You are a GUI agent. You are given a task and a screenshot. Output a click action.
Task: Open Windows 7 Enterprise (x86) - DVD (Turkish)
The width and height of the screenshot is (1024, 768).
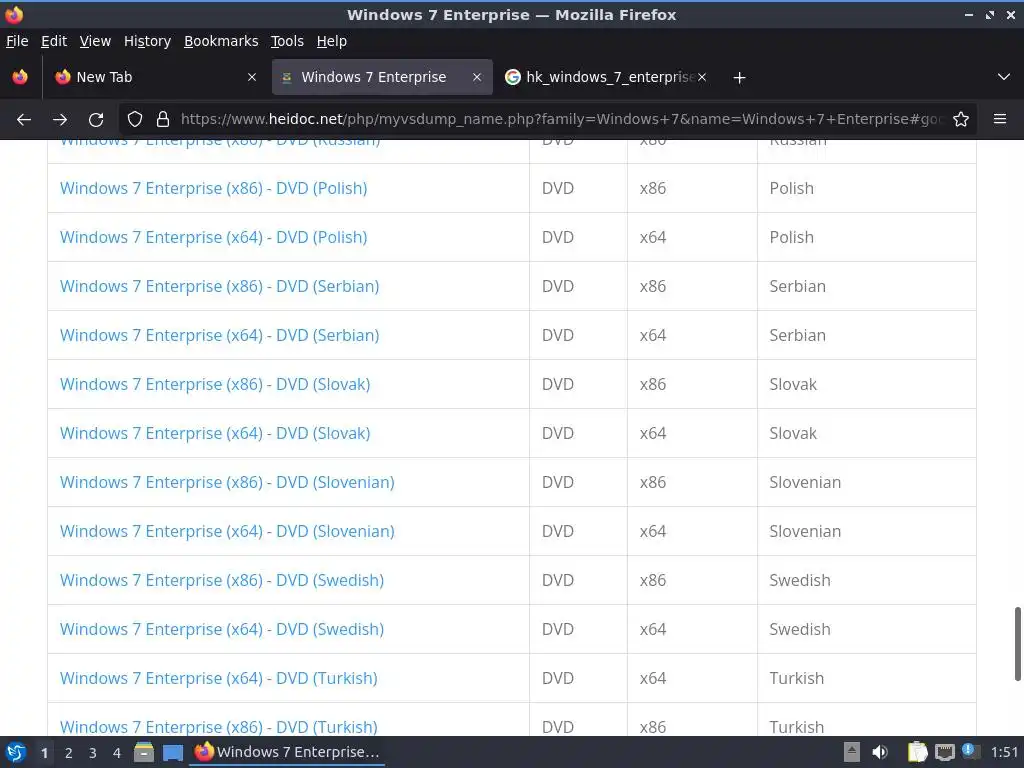click(219, 726)
